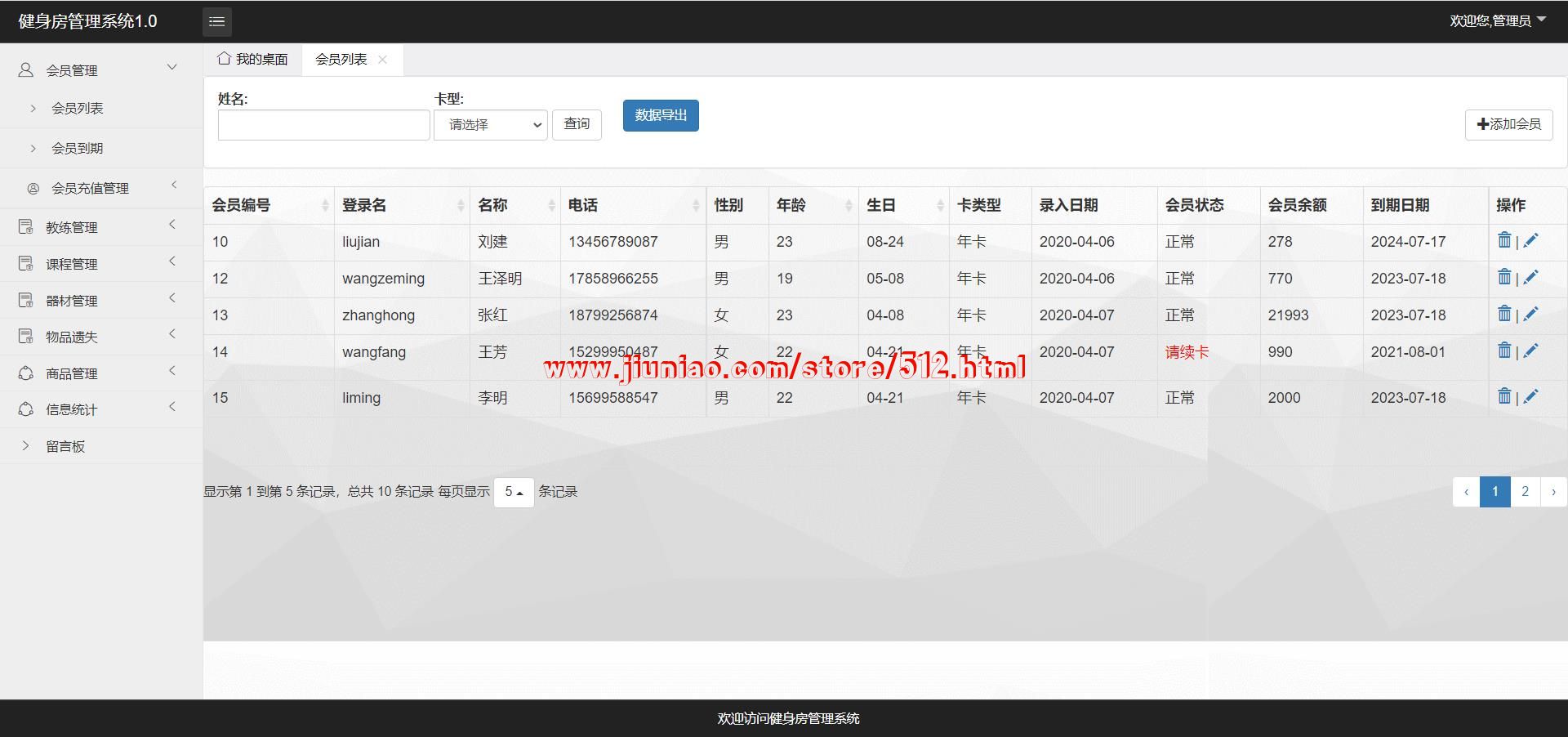Viewport: 1568px width, 737px height.
Task: Go to page 2 of results
Action: 1525,492
